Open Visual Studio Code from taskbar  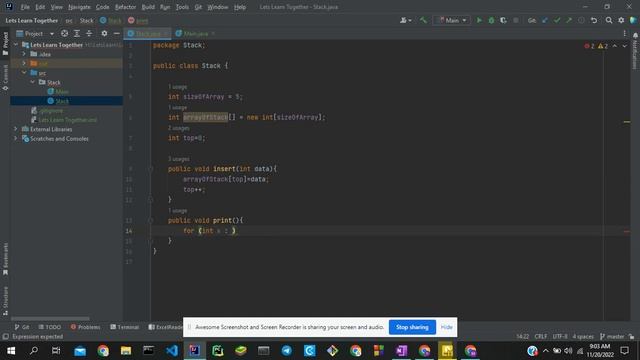coord(172,351)
